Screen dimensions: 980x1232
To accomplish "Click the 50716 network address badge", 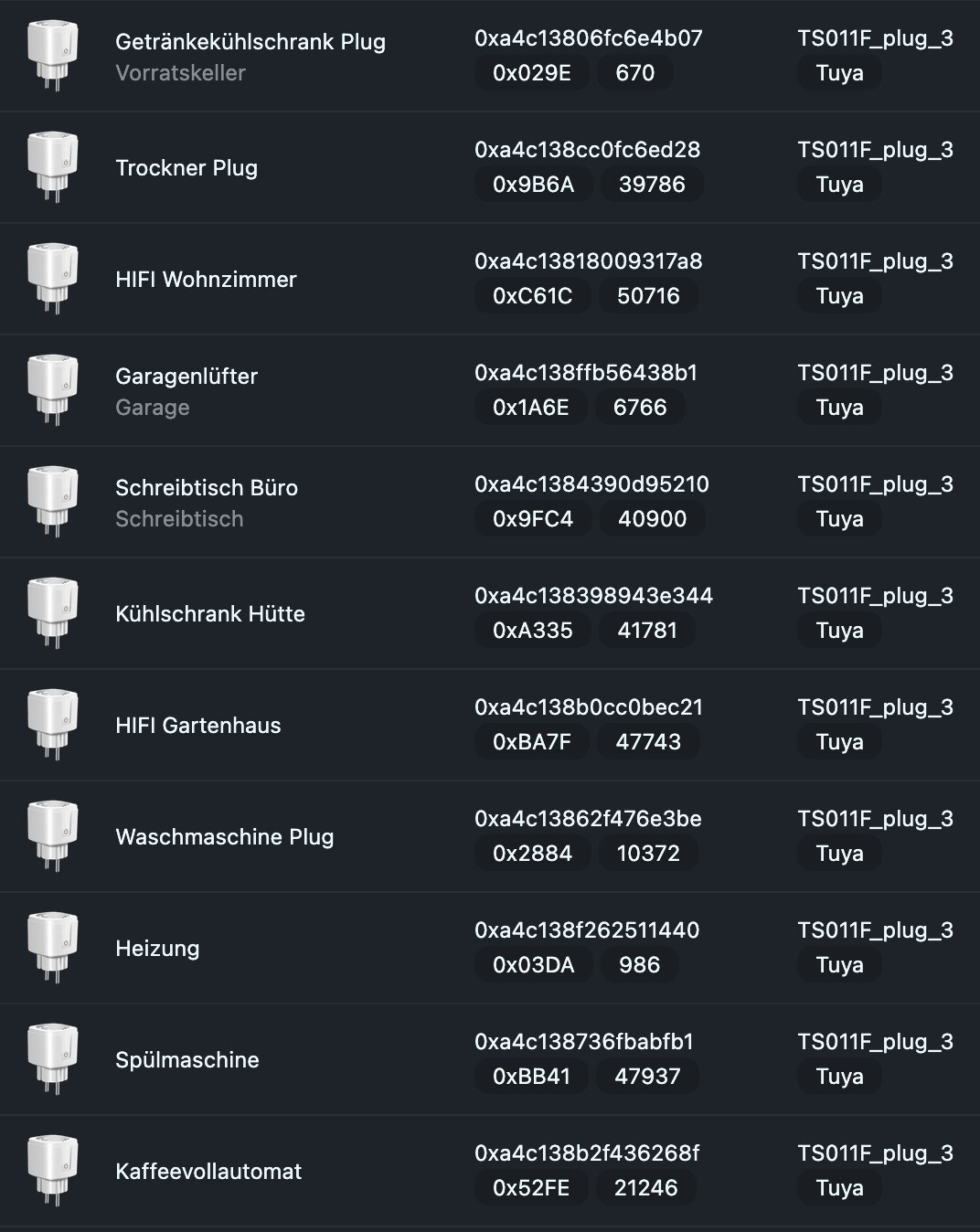I will point(648,296).
